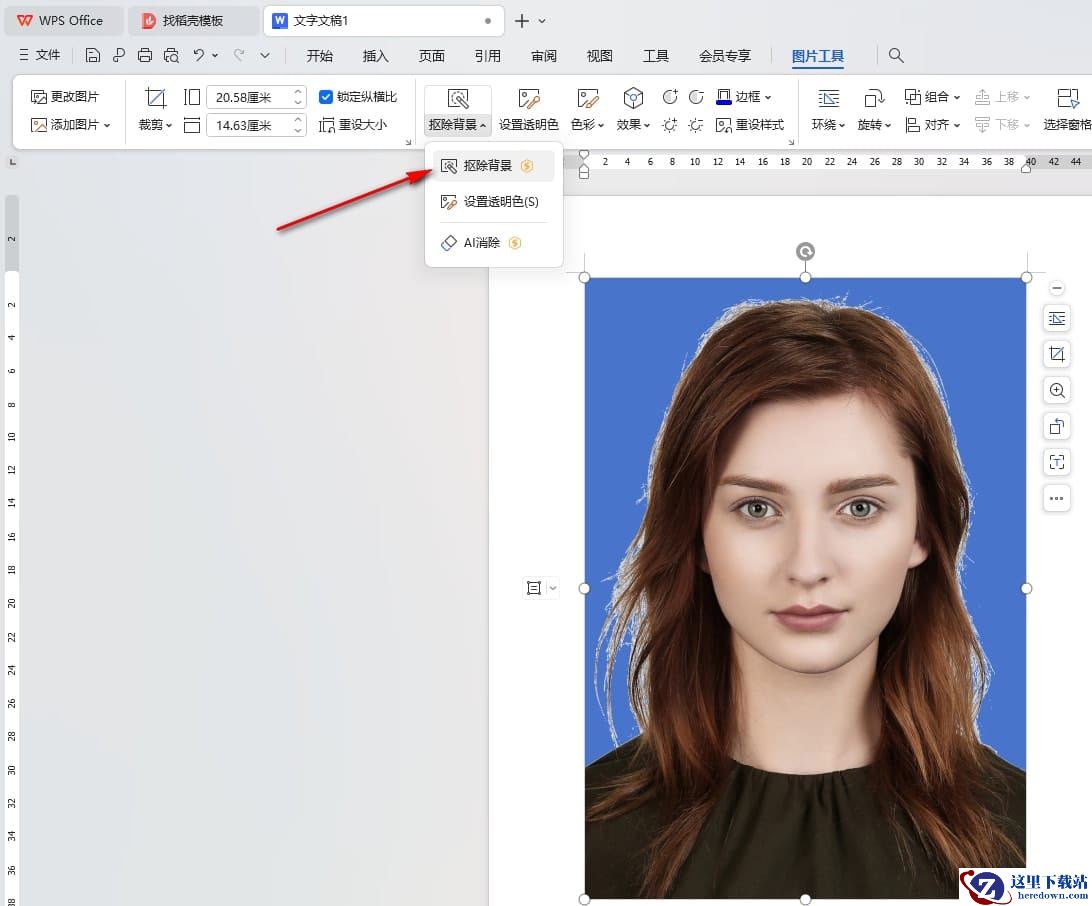The image size is (1092, 906).
Task: Switch to the 插入 ribbon tab
Action: pyautogui.click(x=375, y=56)
